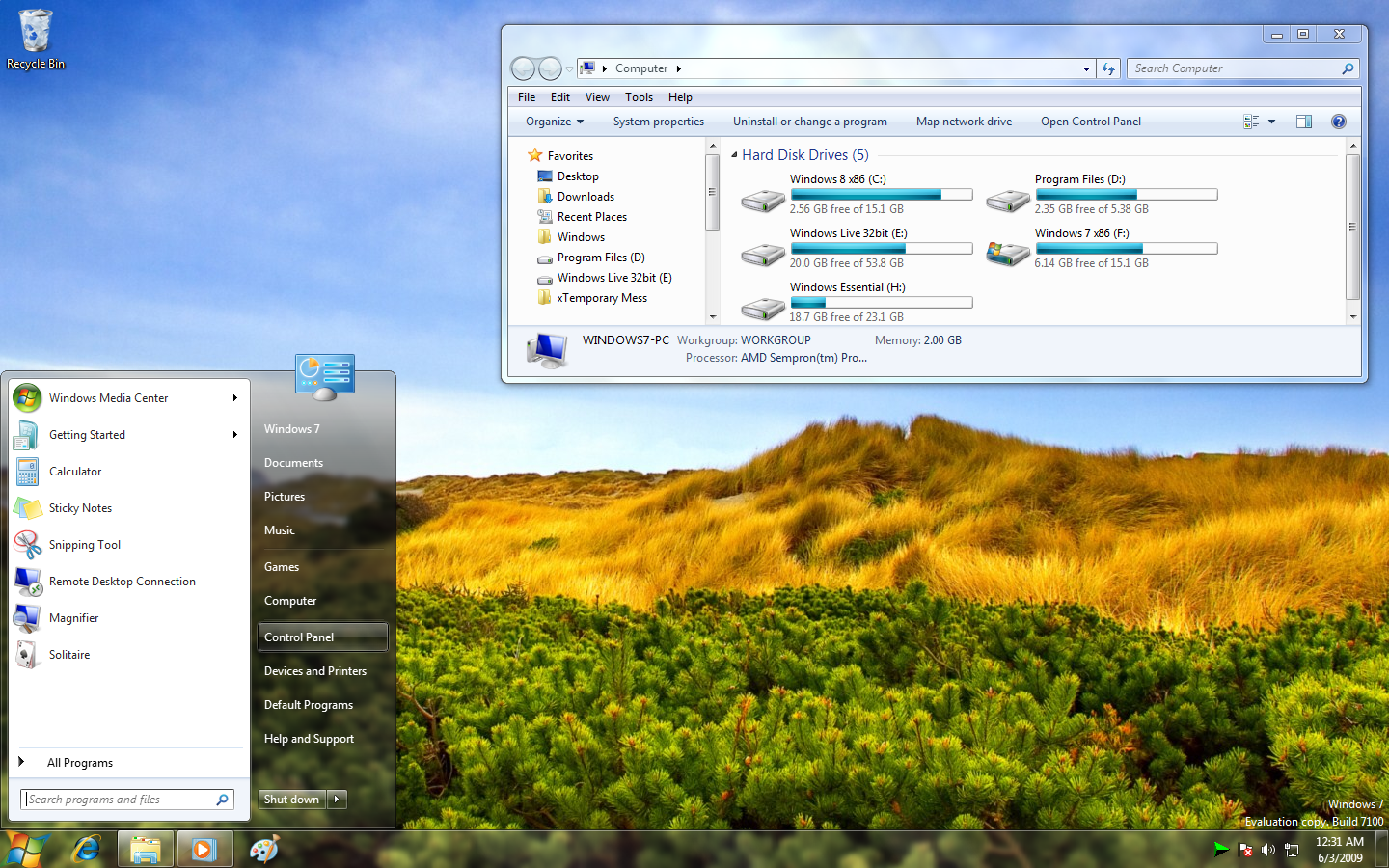Open Control Panel from Start menu
This screenshot has height=868, width=1389.
[323, 637]
